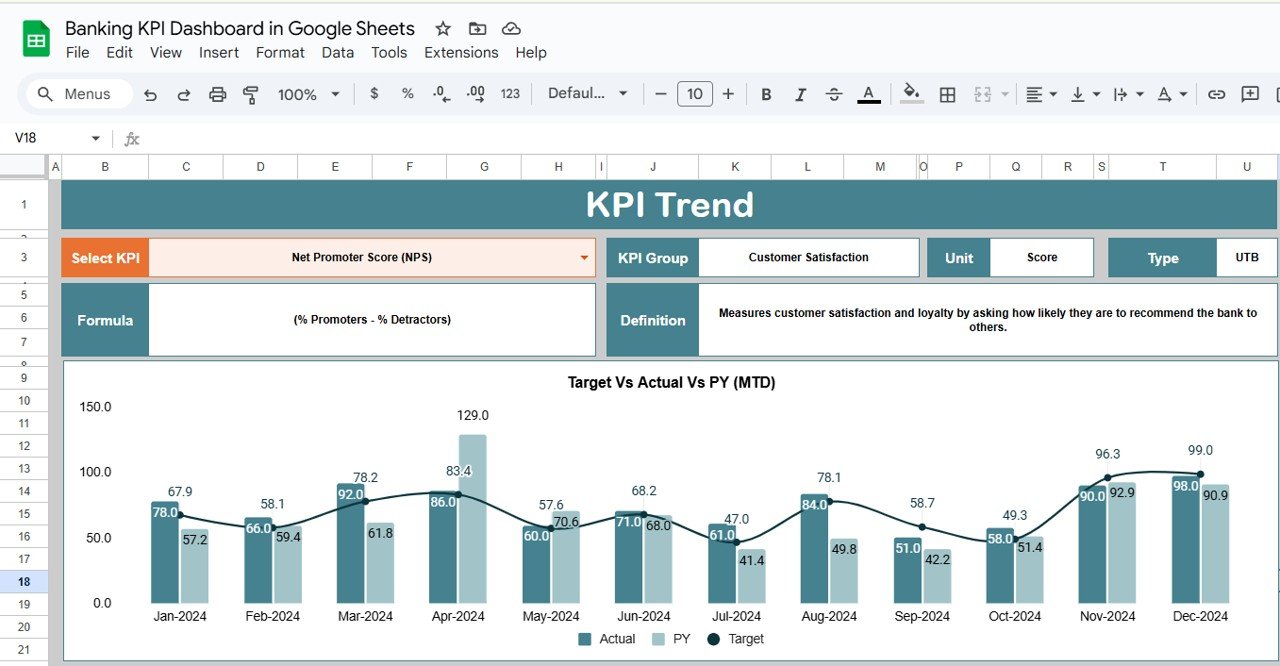The width and height of the screenshot is (1280, 666).
Task: Click the fx formula bar icon
Action: 131,139
